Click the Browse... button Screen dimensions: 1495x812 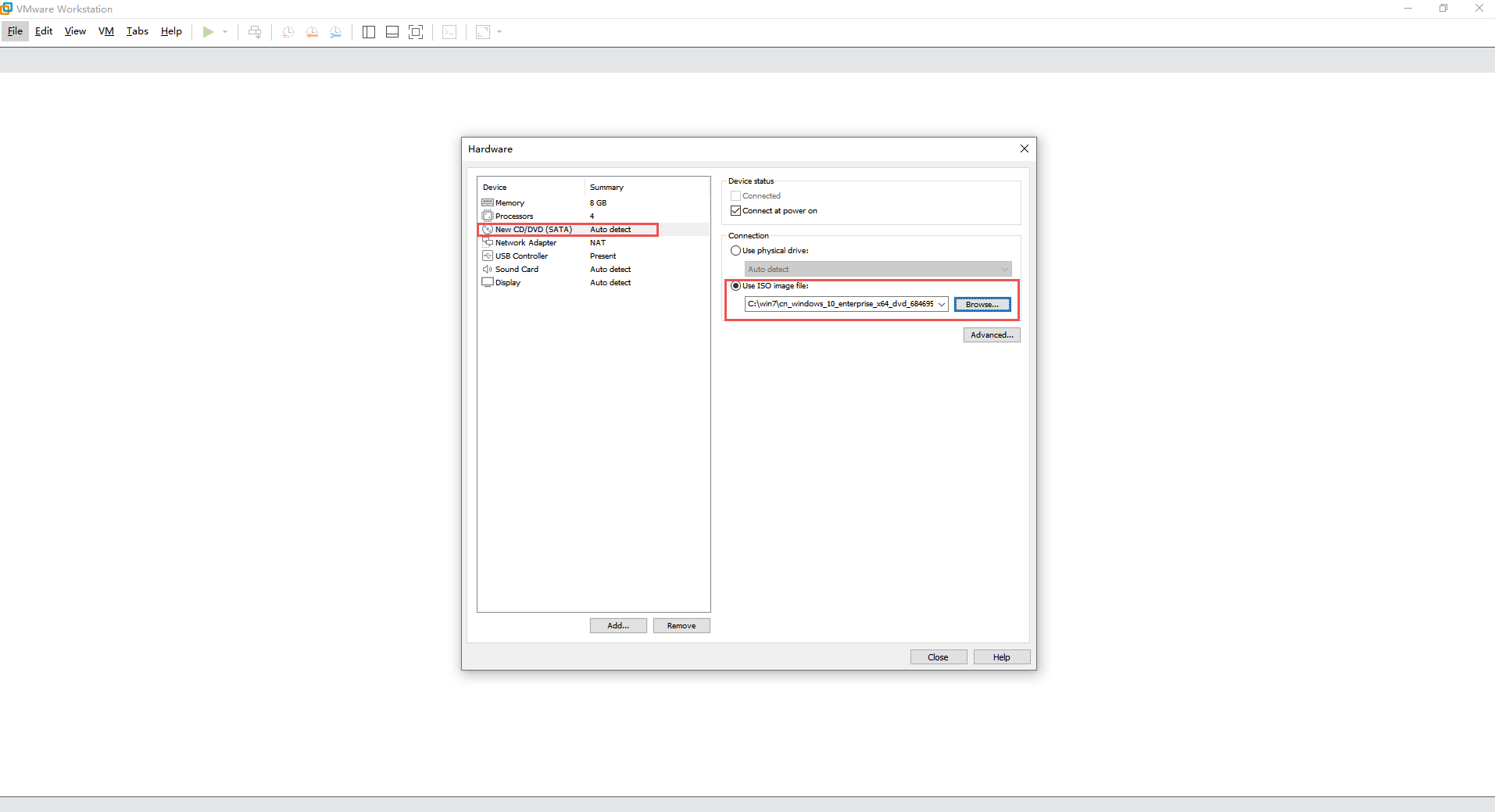982,304
